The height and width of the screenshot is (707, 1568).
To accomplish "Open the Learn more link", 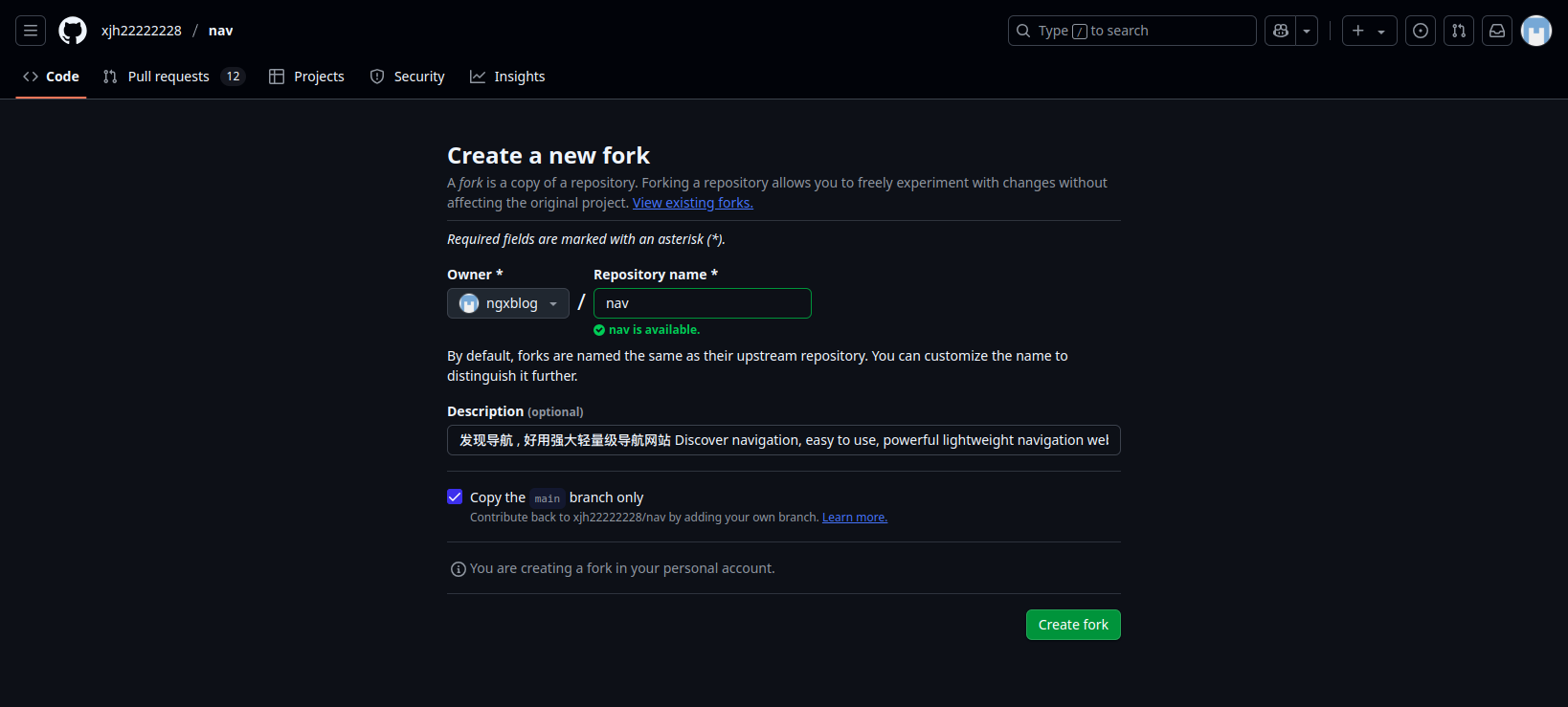I will (855, 518).
